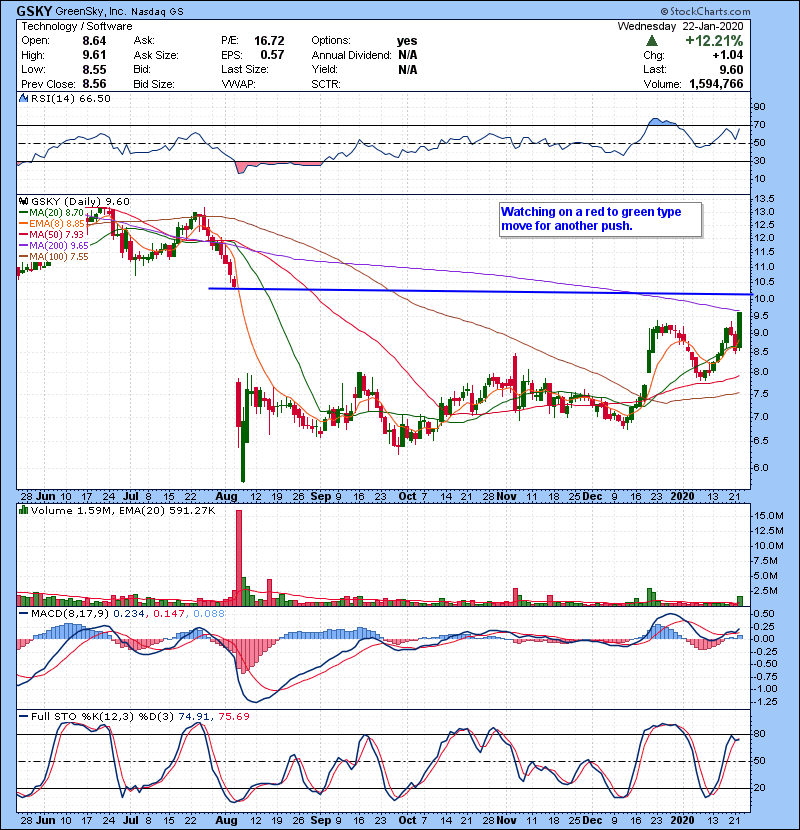
Task: Click the RSI indicator icon beside RSI(14)
Action: coord(24,98)
